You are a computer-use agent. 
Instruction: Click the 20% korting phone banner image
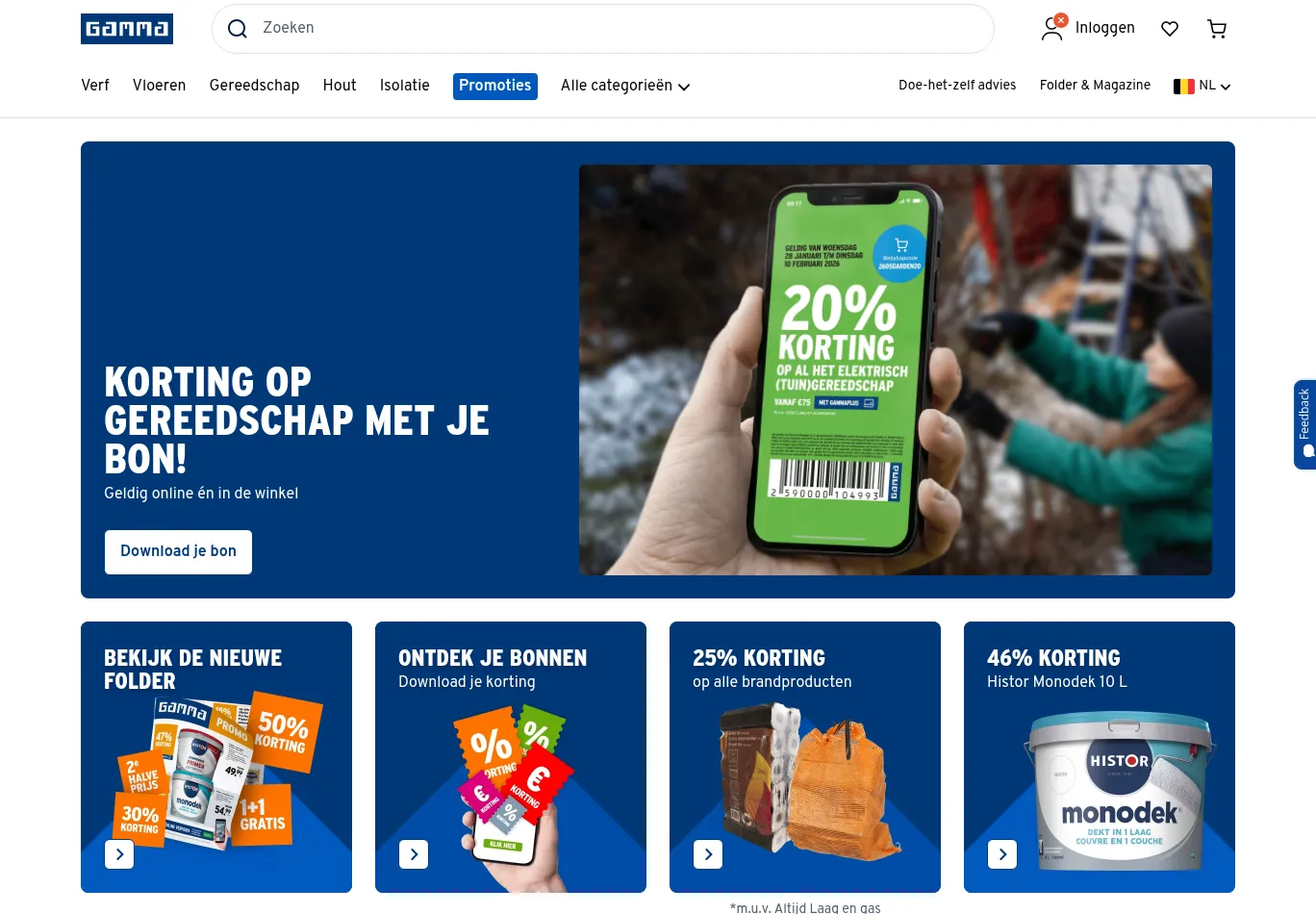coord(896,370)
